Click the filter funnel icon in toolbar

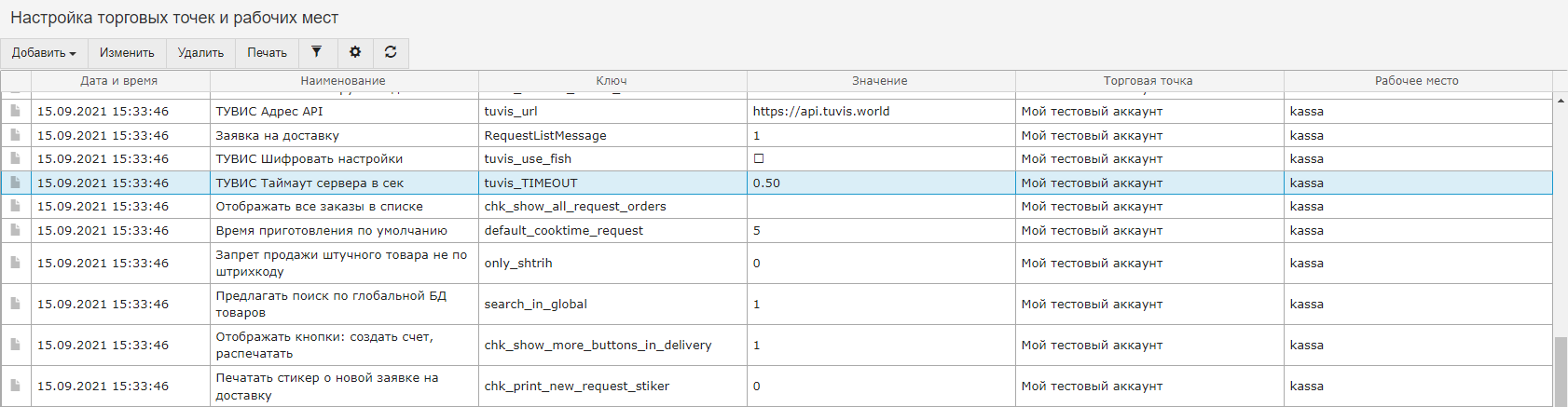tap(317, 52)
